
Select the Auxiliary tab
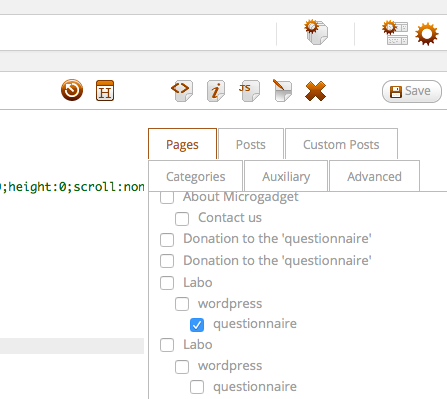(x=286, y=176)
